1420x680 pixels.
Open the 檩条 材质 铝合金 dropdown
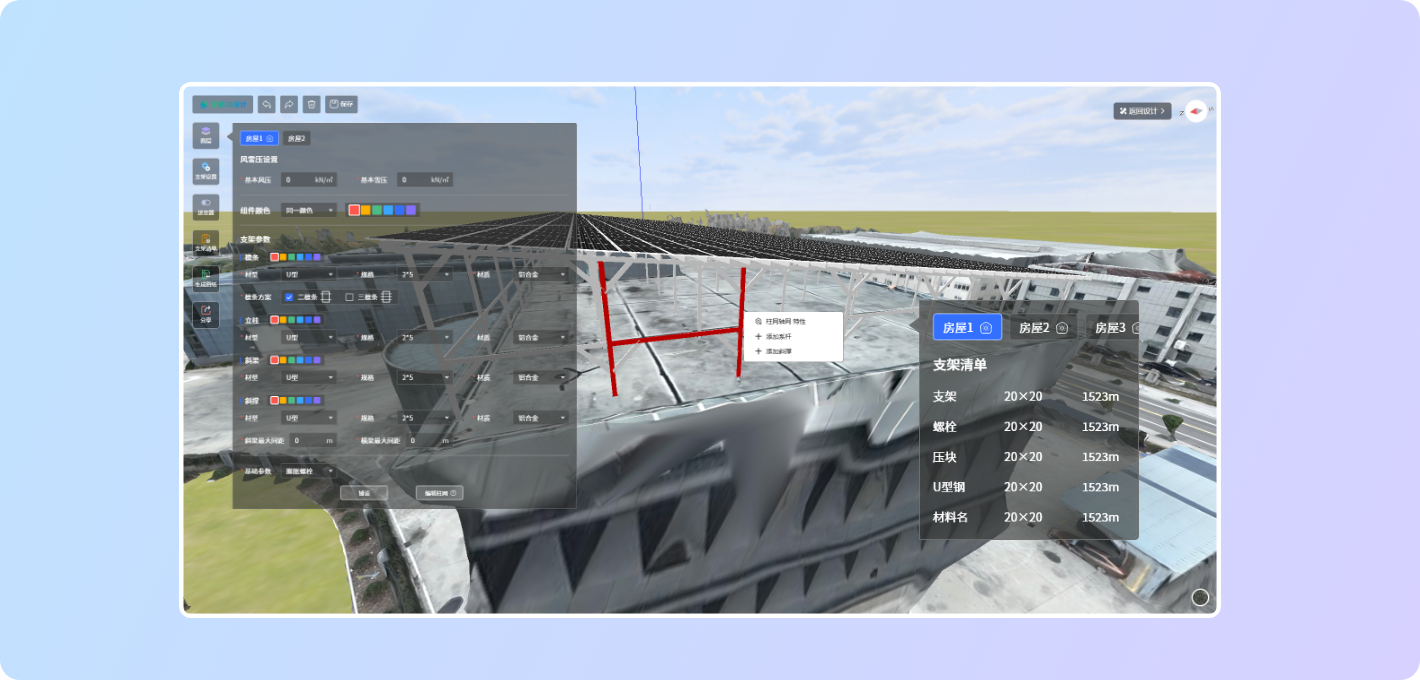pos(541,274)
